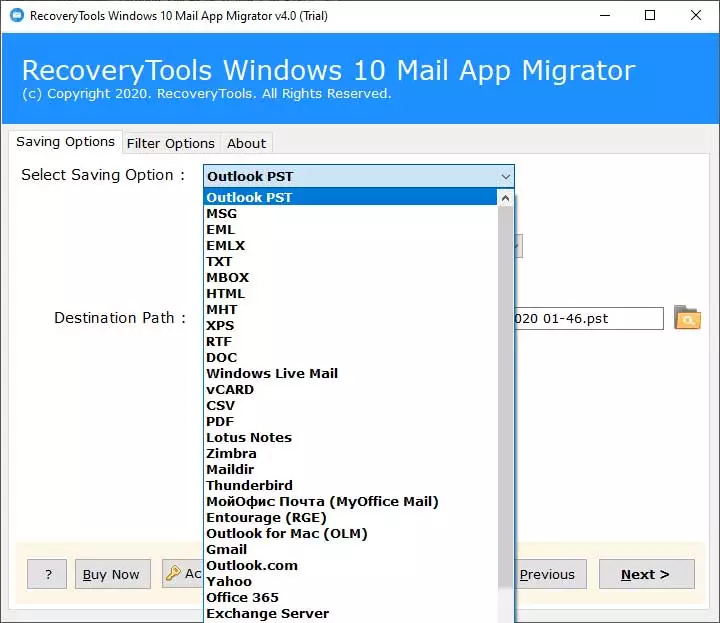This screenshot has width=720, height=623.
Task: Pick Thunderbird as the saving option
Action: coord(249,485)
